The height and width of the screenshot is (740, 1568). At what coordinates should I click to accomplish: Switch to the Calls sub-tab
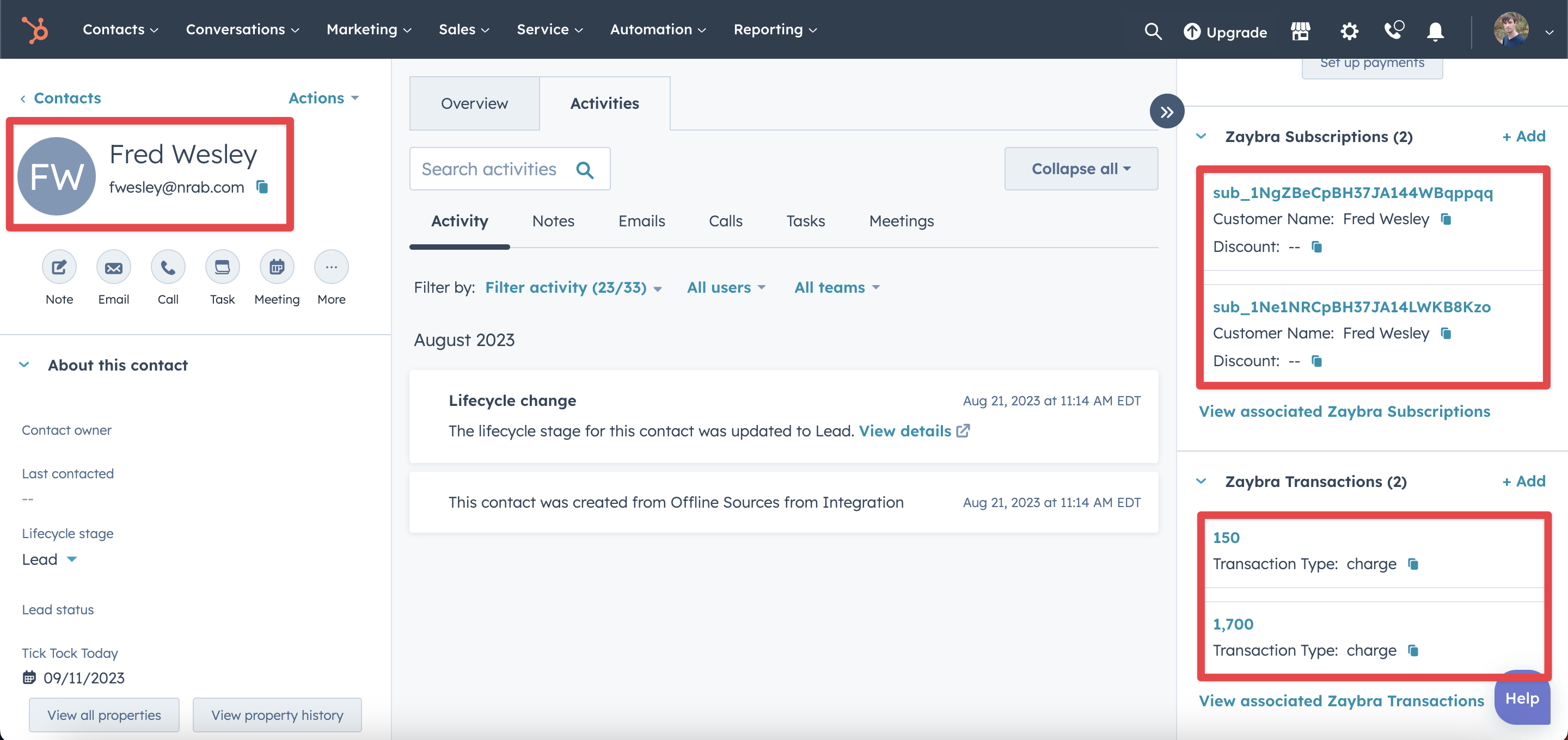tap(726, 221)
